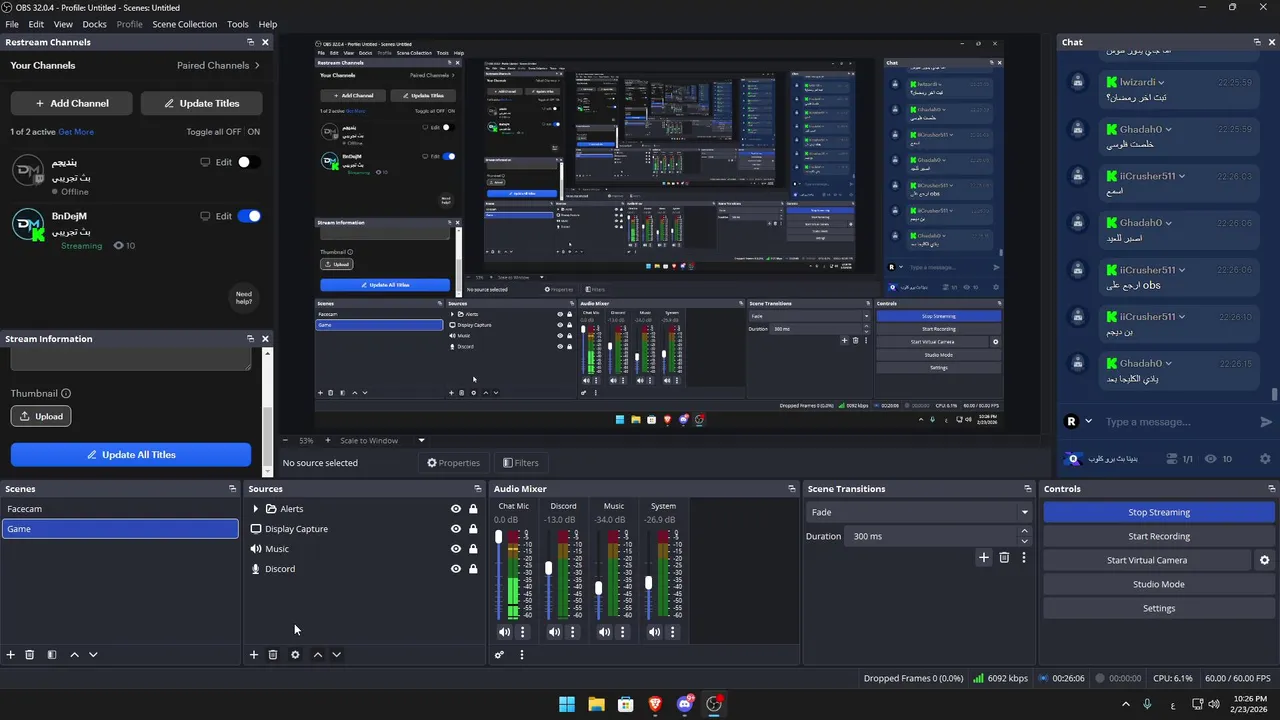The height and width of the screenshot is (720, 1280).
Task: Toggle the offline بنديجم channel switch on
Action: click(249, 162)
